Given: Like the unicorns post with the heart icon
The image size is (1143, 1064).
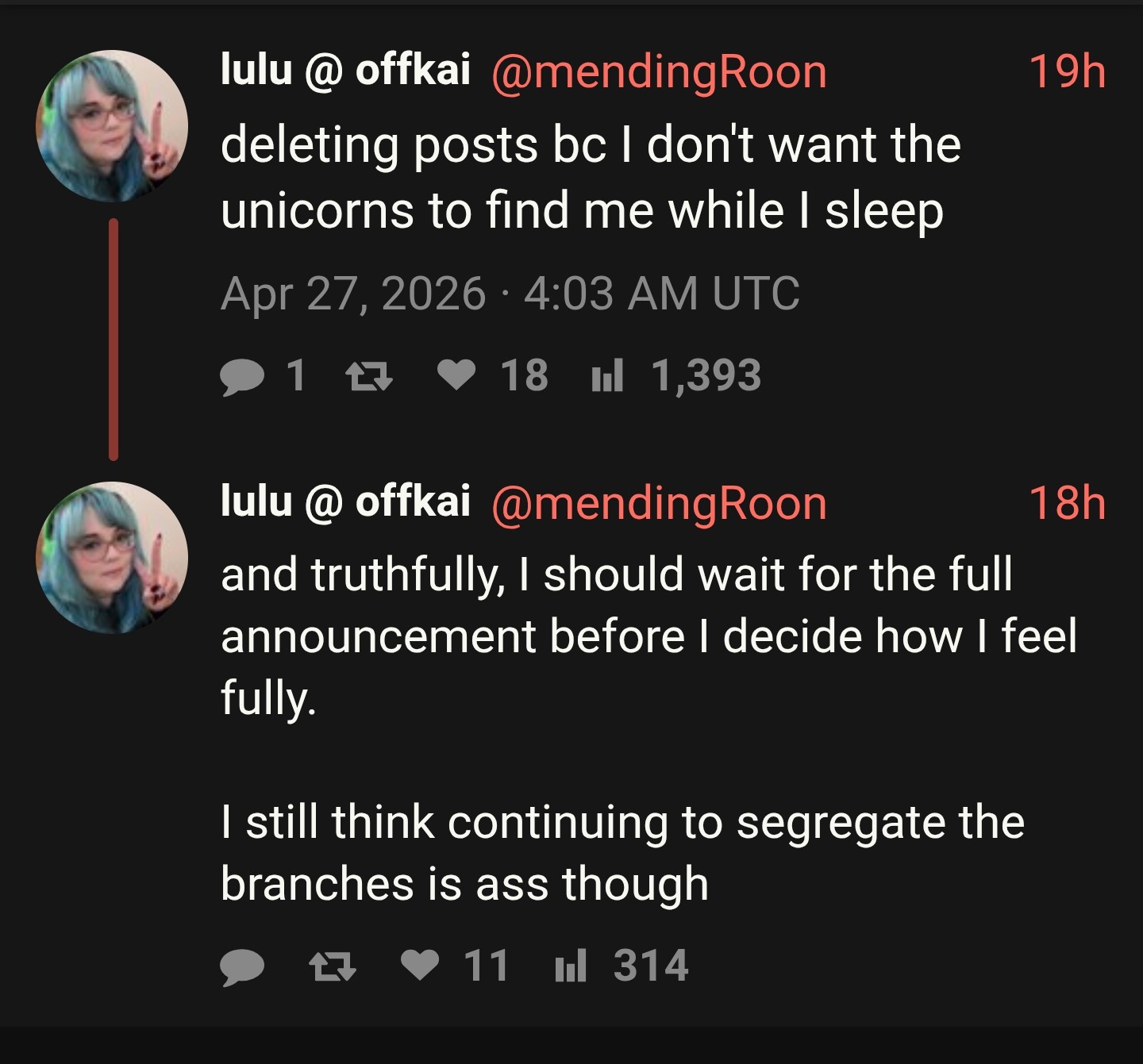Looking at the screenshot, I should pos(456,375).
